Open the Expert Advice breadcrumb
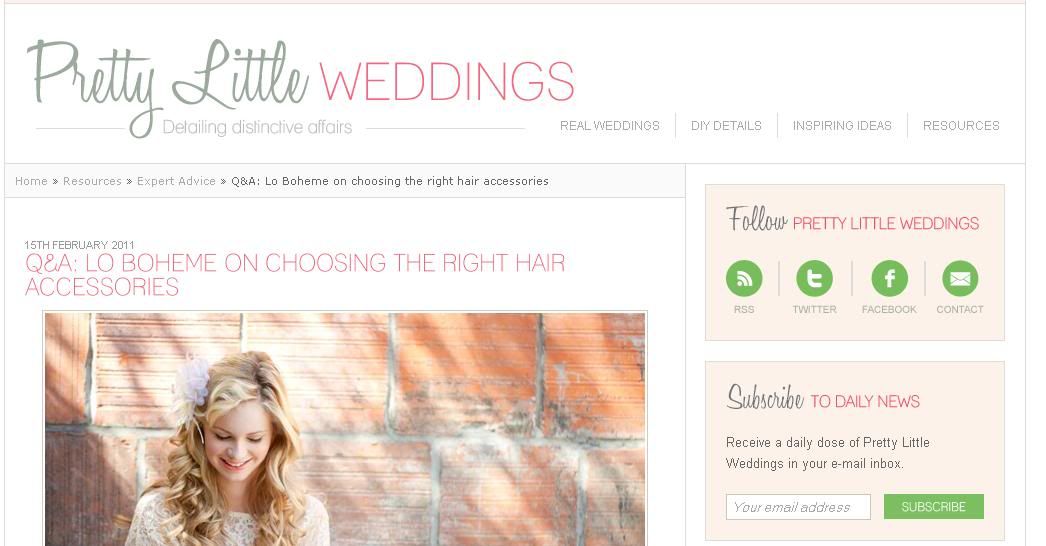This screenshot has height=546, width=1046. coord(176,181)
